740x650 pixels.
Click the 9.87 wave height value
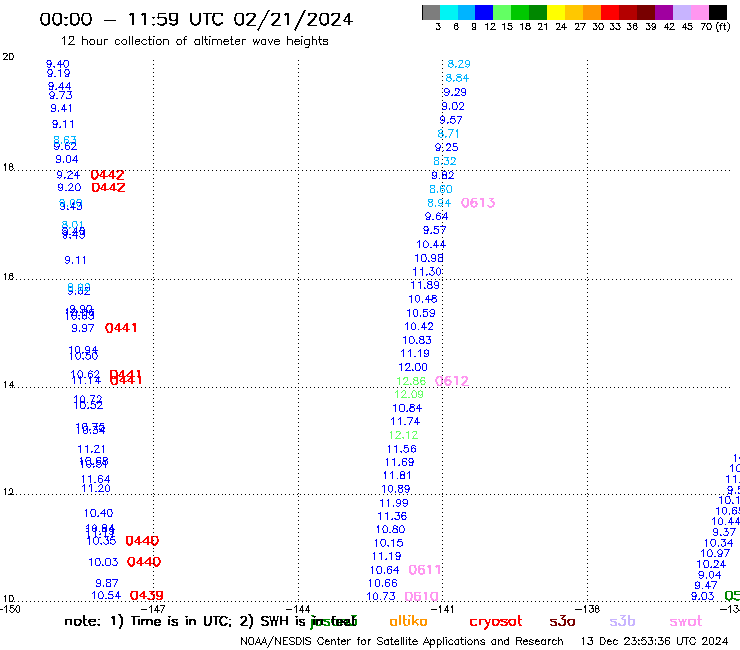click(x=107, y=583)
